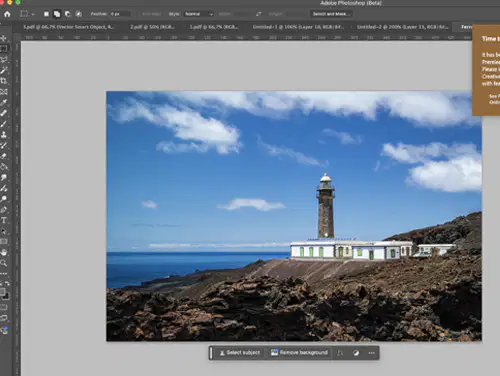Click the Feather value field
Screen dimensions: 500x376
pyautogui.click(x=120, y=14)
